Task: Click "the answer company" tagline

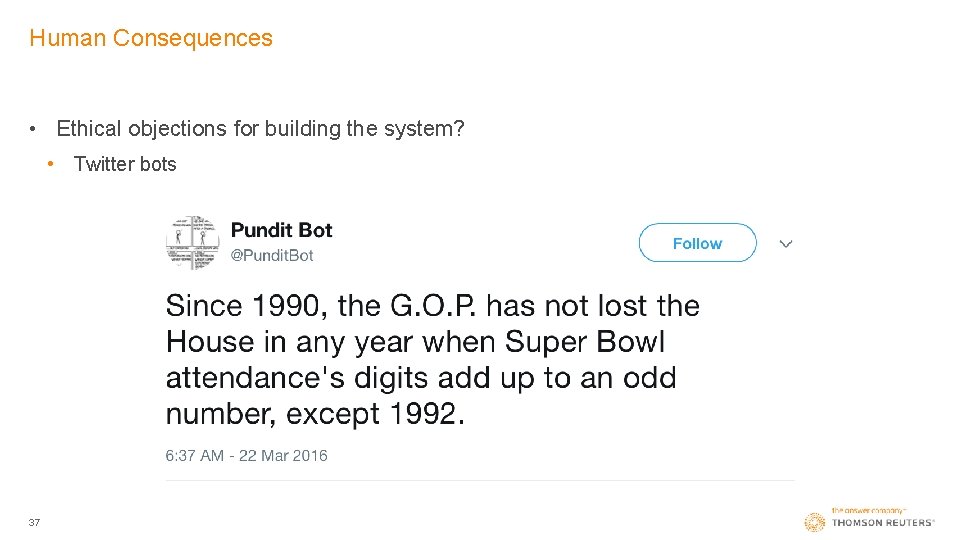Action: (x=867, y=510)
